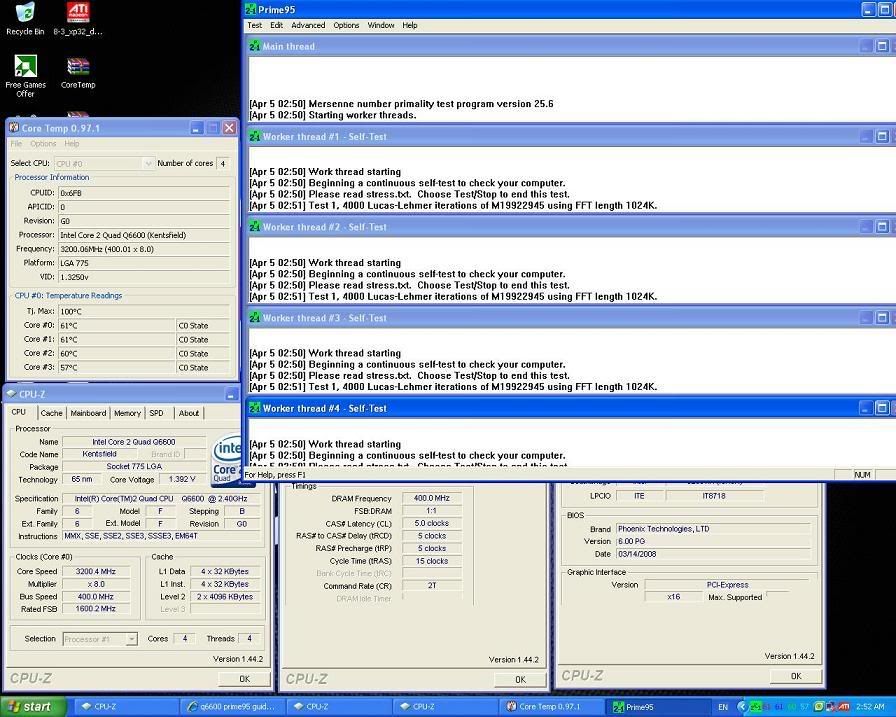Click OK in the CPU-Z processor window
This screenshot has width=896, height=717.
click(x=245, y=679)
